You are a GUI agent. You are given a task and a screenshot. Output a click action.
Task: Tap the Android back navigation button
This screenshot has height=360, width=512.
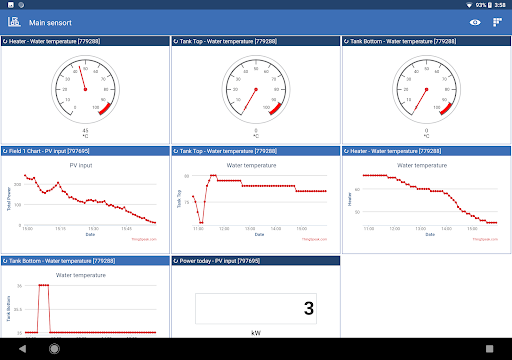[x=23, y=349]
